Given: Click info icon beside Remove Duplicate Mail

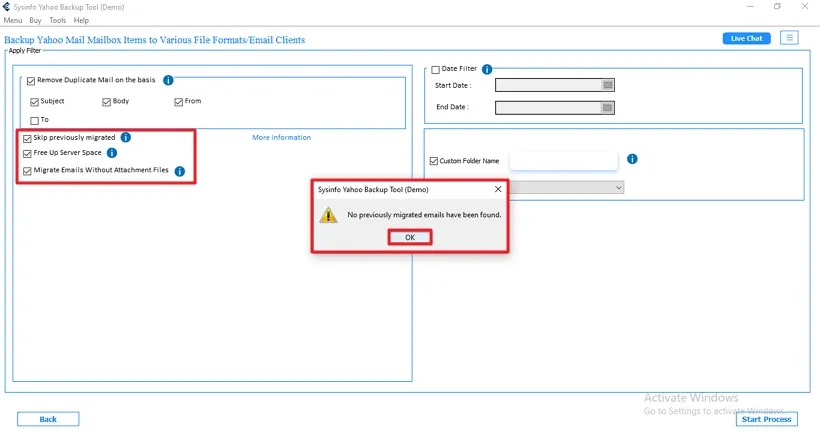Looking at the screenshot, I should pos(168,80).
